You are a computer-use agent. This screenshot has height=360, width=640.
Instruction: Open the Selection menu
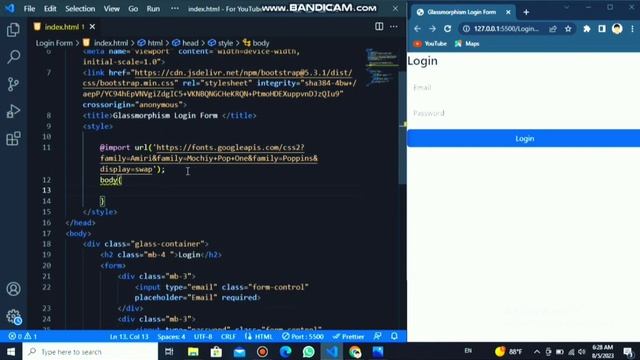[x=80, y=9]
